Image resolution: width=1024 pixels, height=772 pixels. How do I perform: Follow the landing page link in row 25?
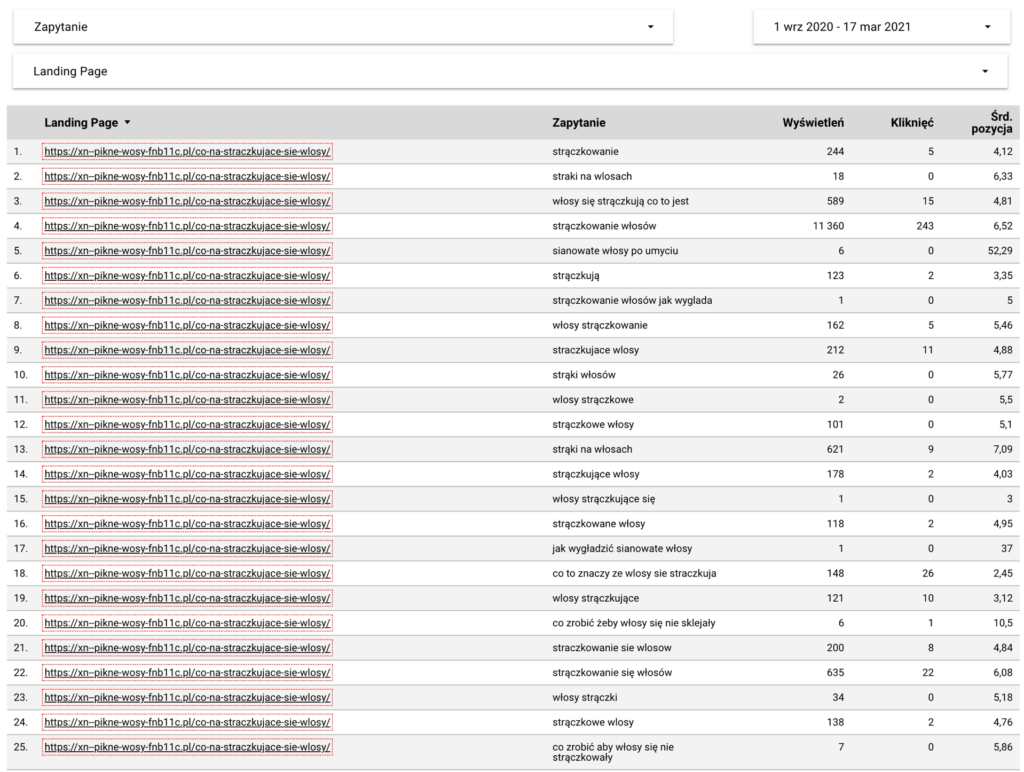[x=187, y=747]
